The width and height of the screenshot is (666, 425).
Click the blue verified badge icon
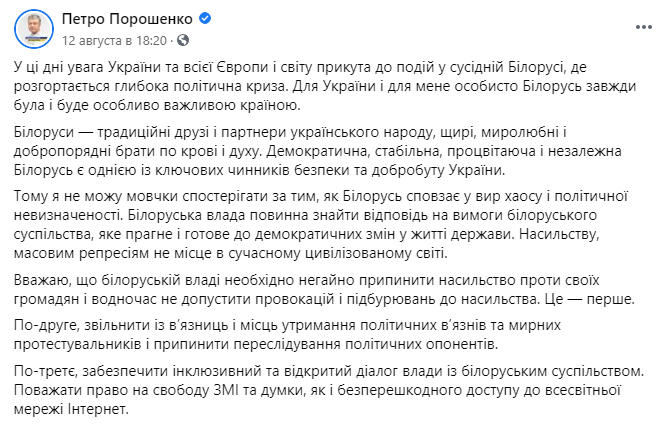tap(205, 18)
